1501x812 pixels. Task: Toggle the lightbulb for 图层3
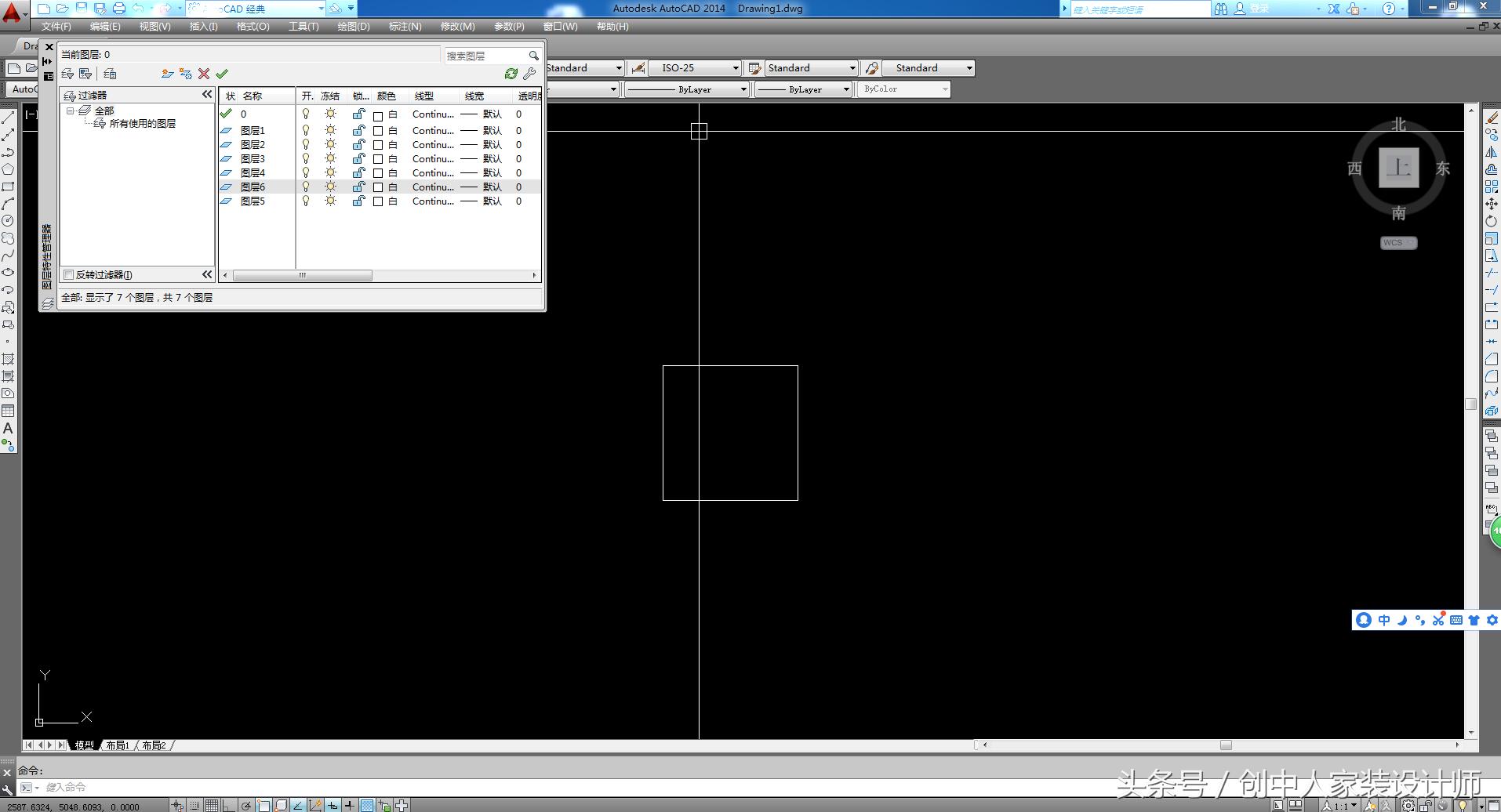tap(306, 158)
